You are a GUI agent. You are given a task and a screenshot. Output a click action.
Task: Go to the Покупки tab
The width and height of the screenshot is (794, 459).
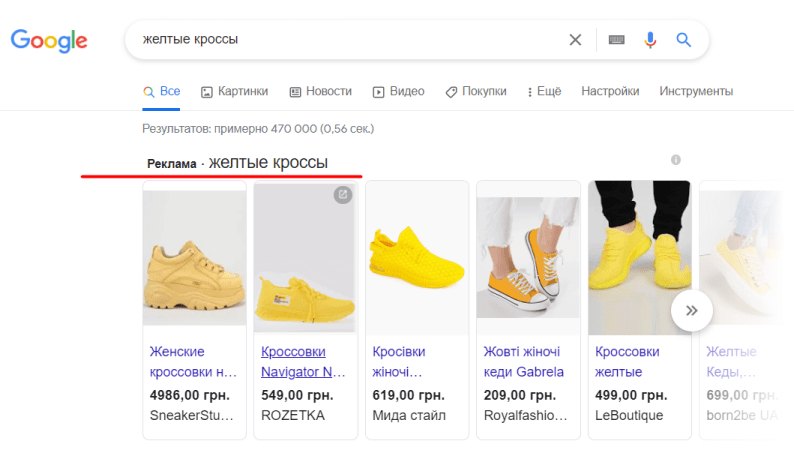(476, 91)
